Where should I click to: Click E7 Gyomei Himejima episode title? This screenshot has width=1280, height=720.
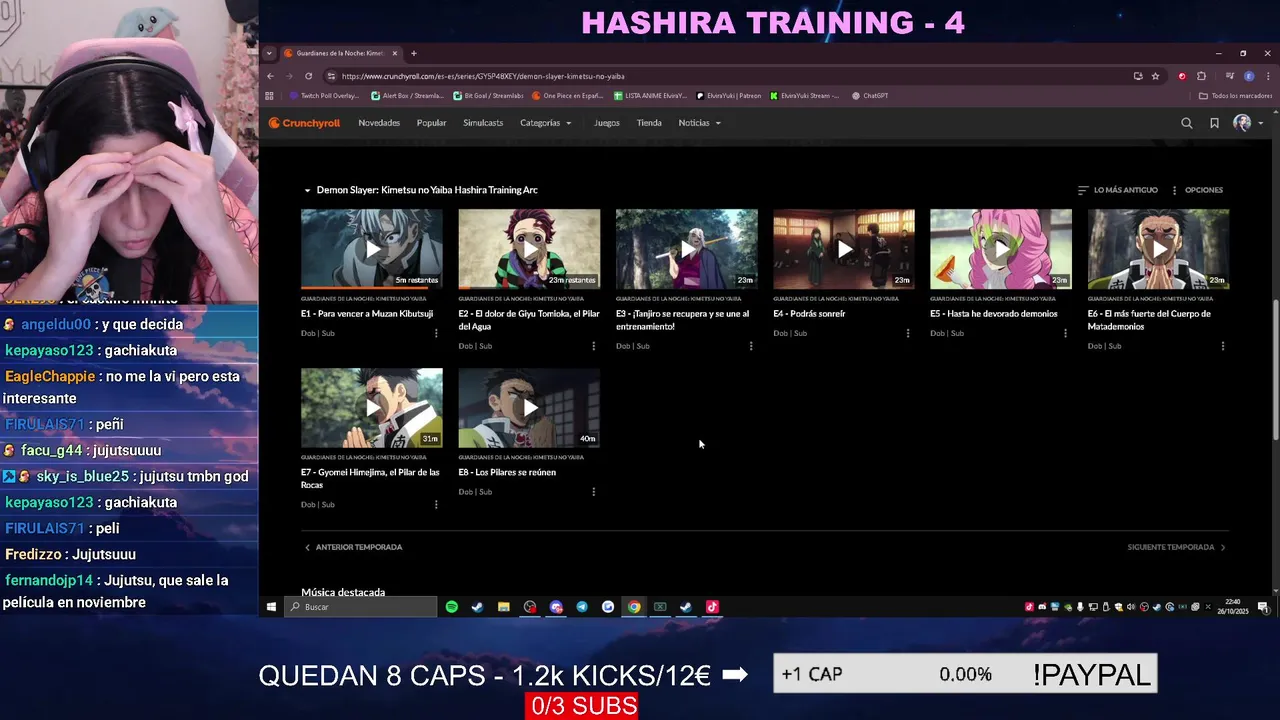click(x=370, y=479)
